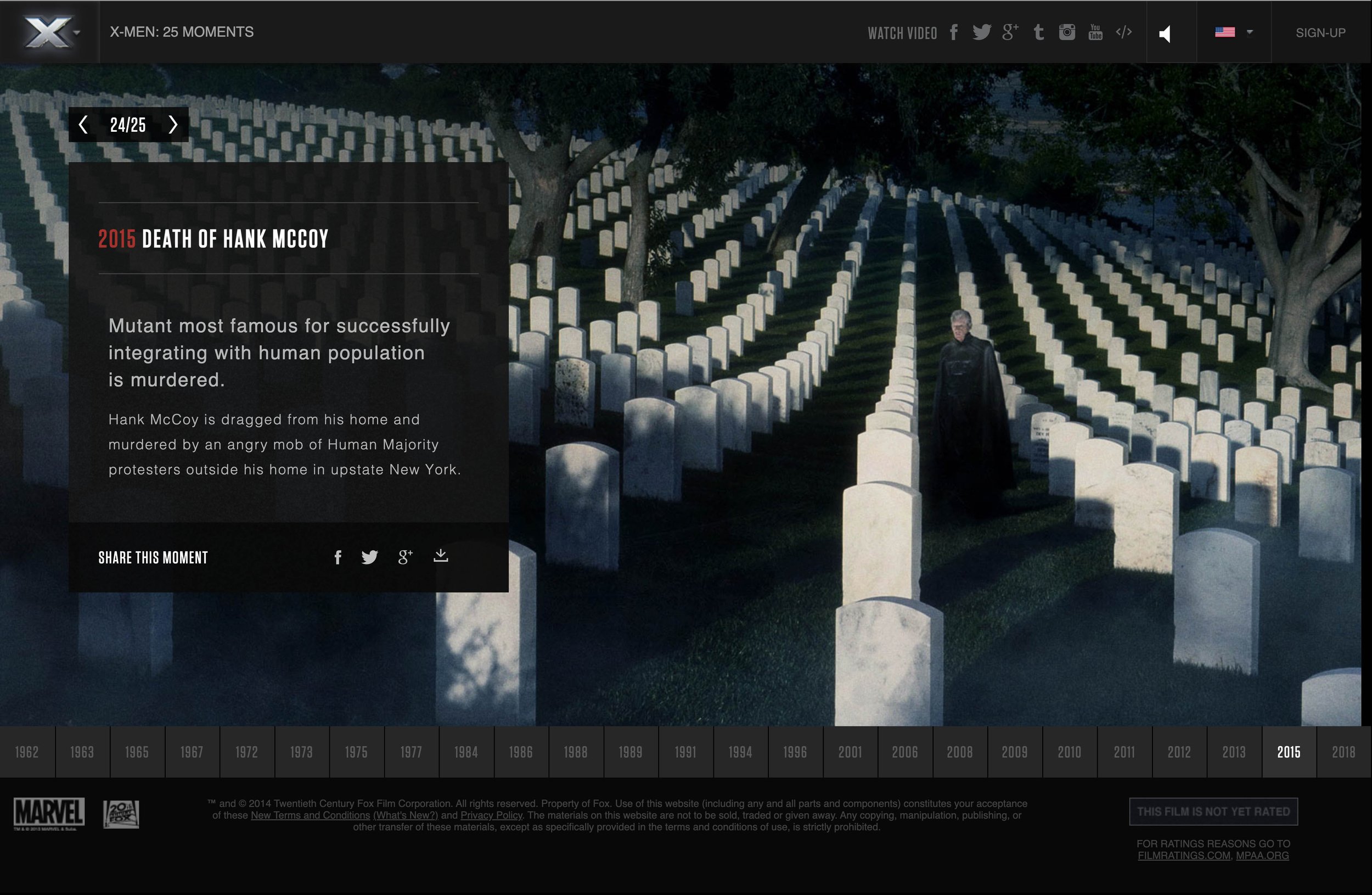Jump to 1996 on timeline
The width and height of the screenshot is (1372, 895).
coord(795,752)
